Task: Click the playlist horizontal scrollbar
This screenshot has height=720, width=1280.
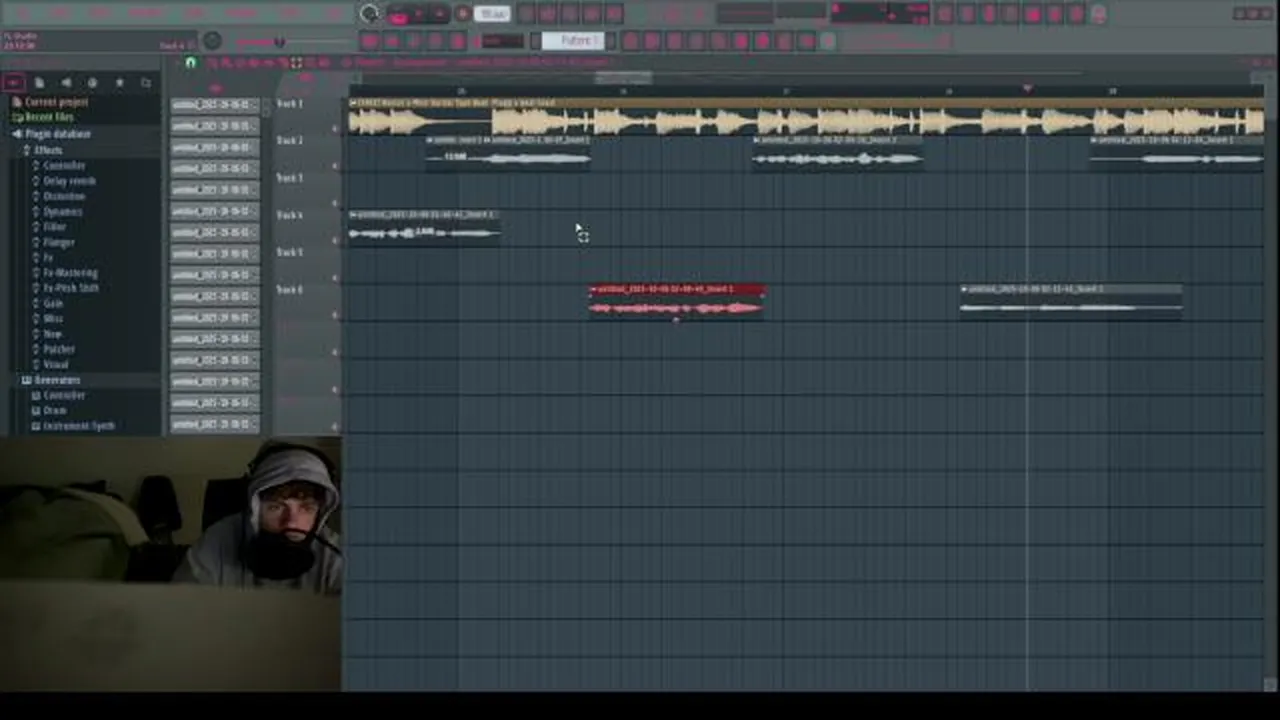Action: (623, 77)
